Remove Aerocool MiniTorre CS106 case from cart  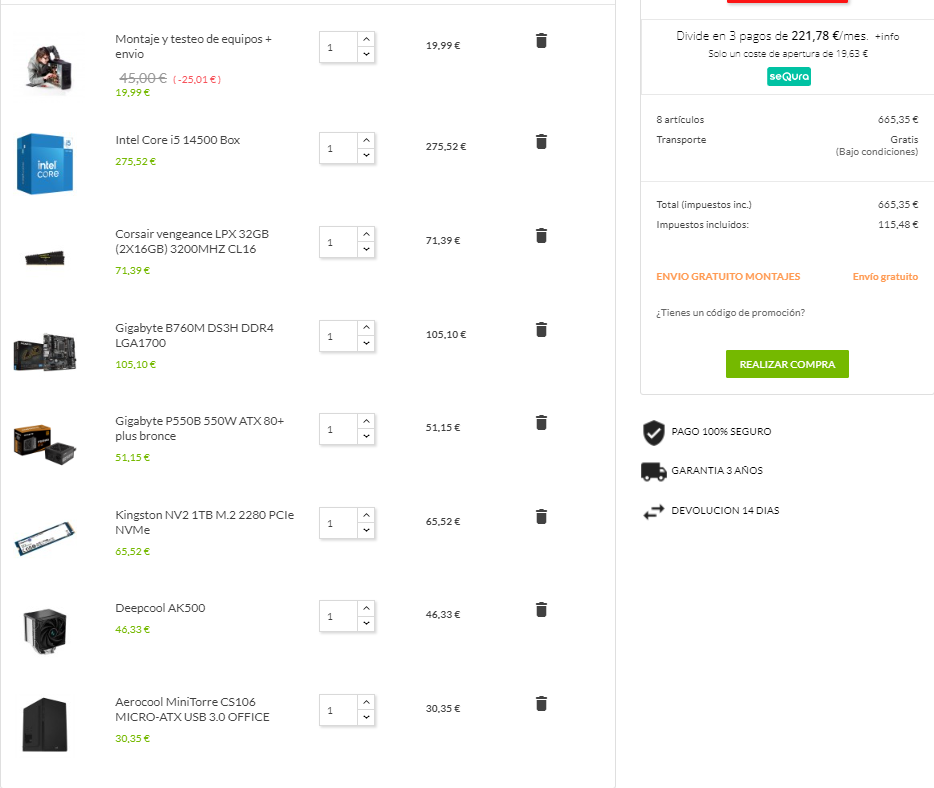[541, 704]
